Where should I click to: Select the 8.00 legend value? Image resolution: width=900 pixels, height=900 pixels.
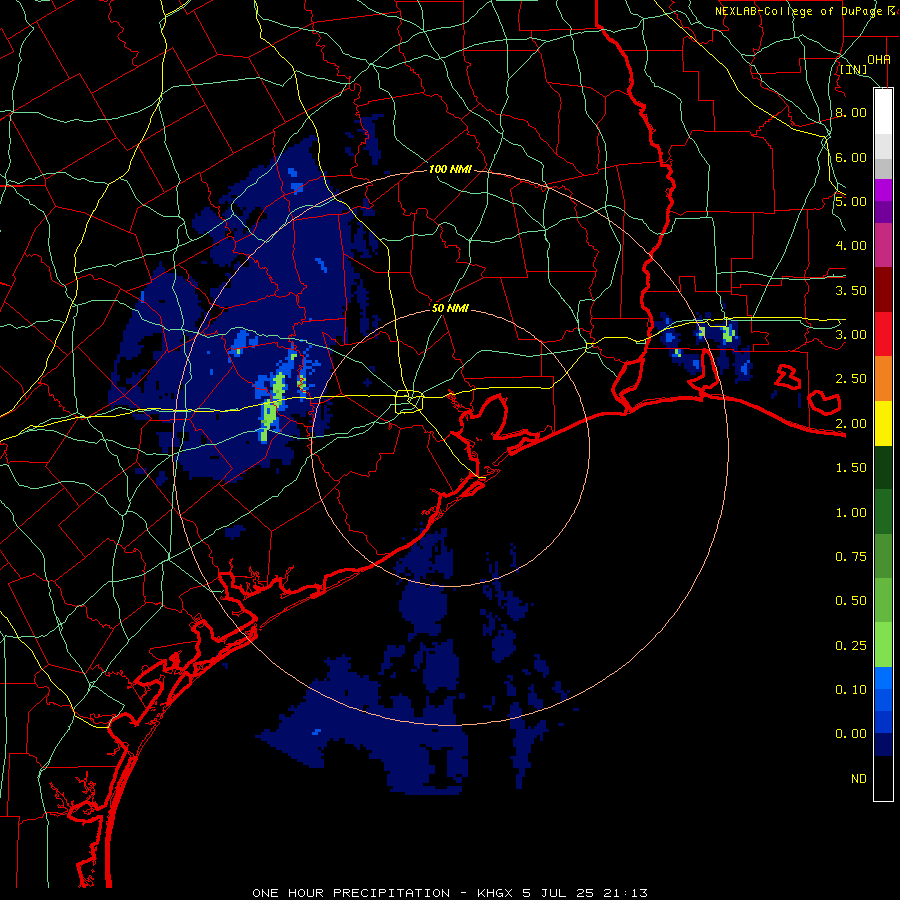[851, 112]
